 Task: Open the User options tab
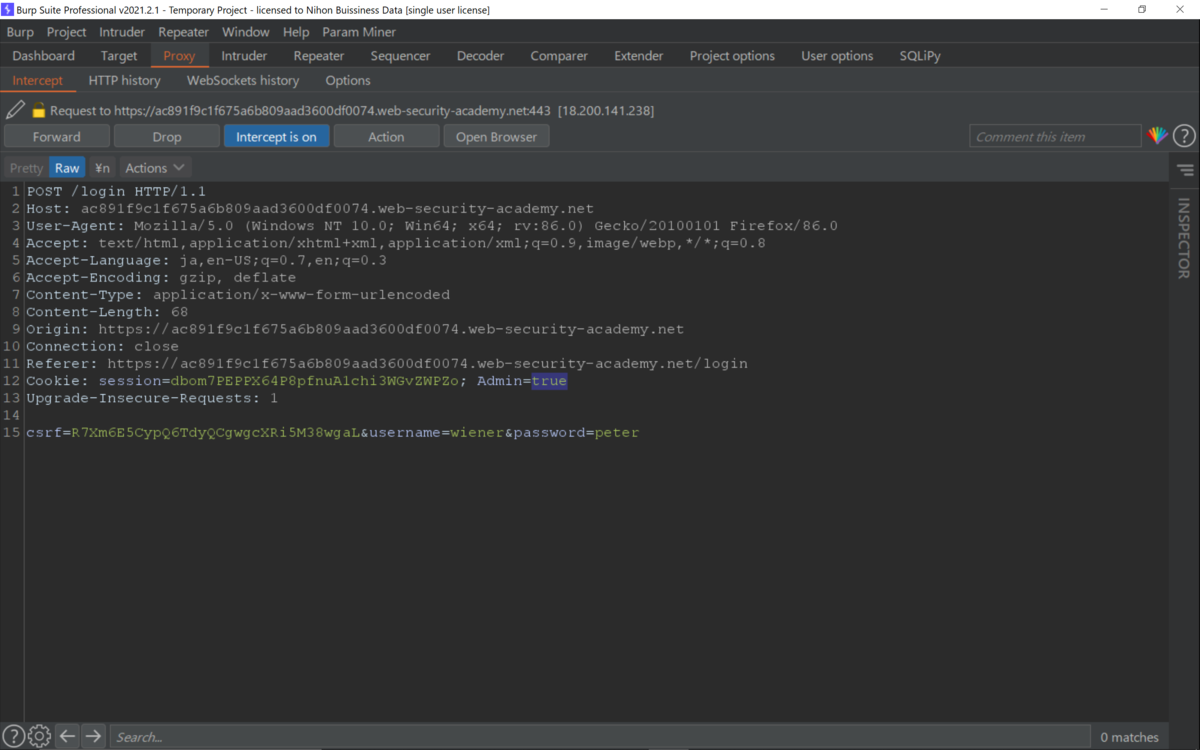pos(837,56)
